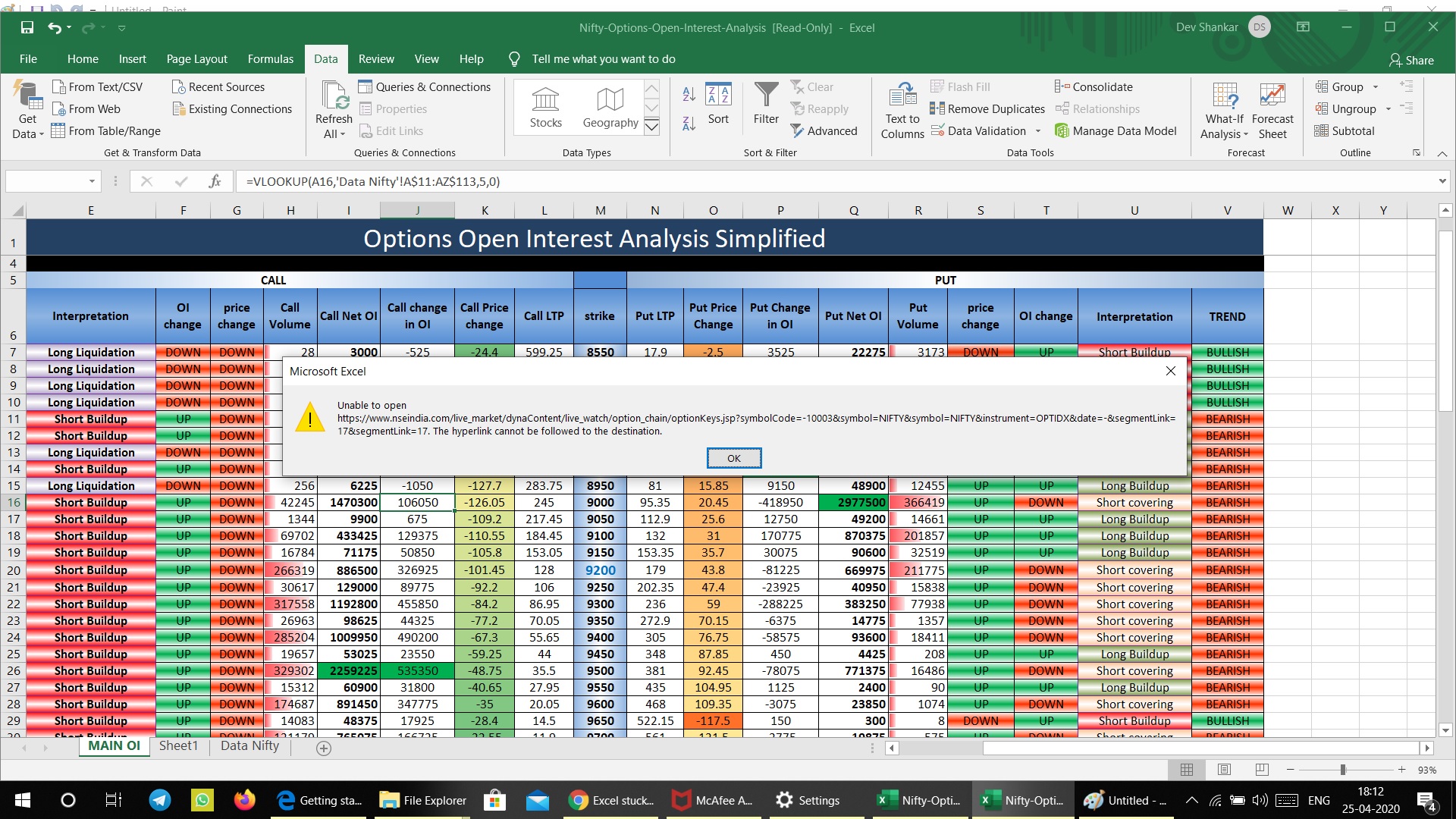Click Remove Duplicates tool
The height and width of the screenshot is (819, 1456).
987,108
